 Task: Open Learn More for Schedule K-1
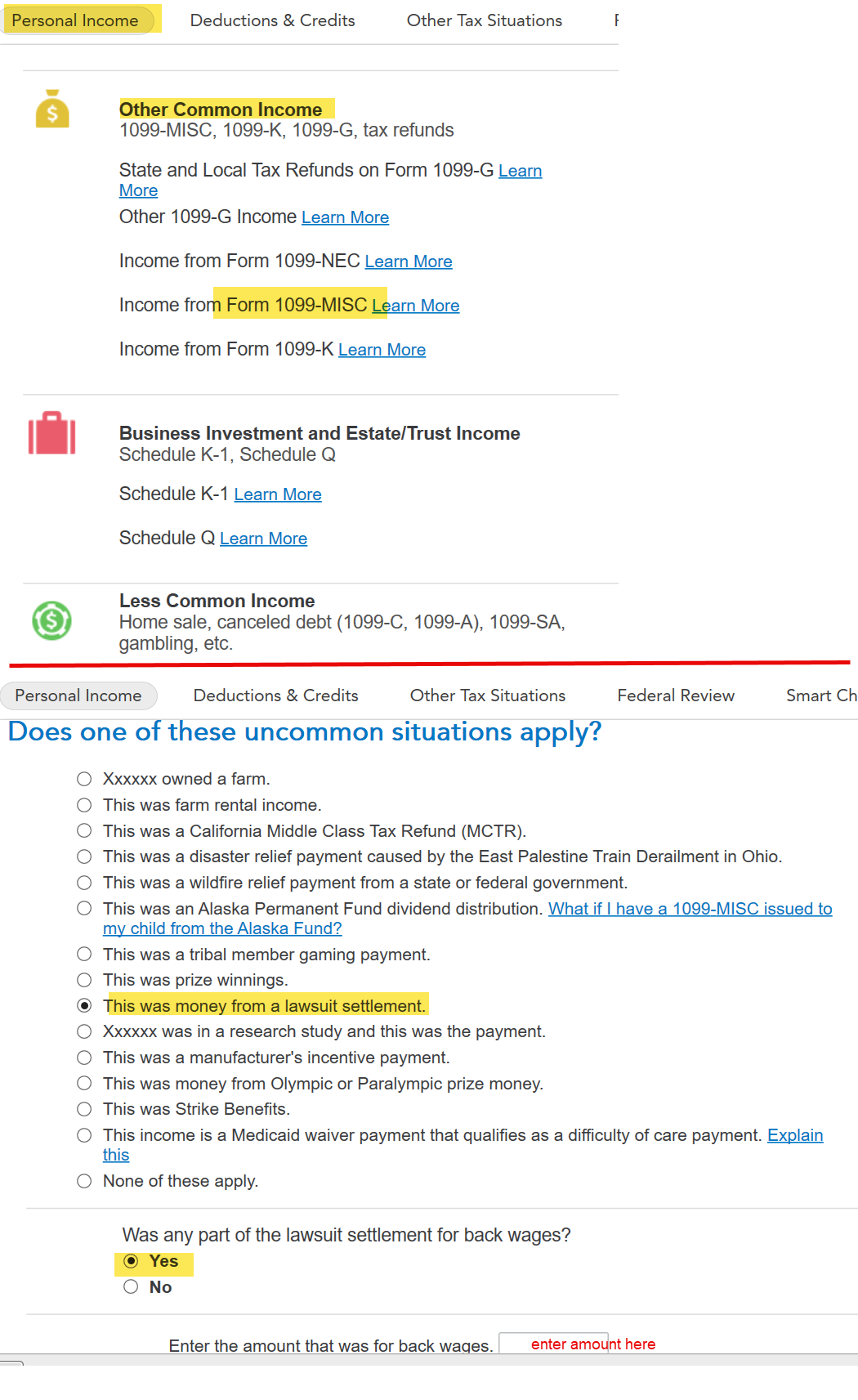(278, 494)
